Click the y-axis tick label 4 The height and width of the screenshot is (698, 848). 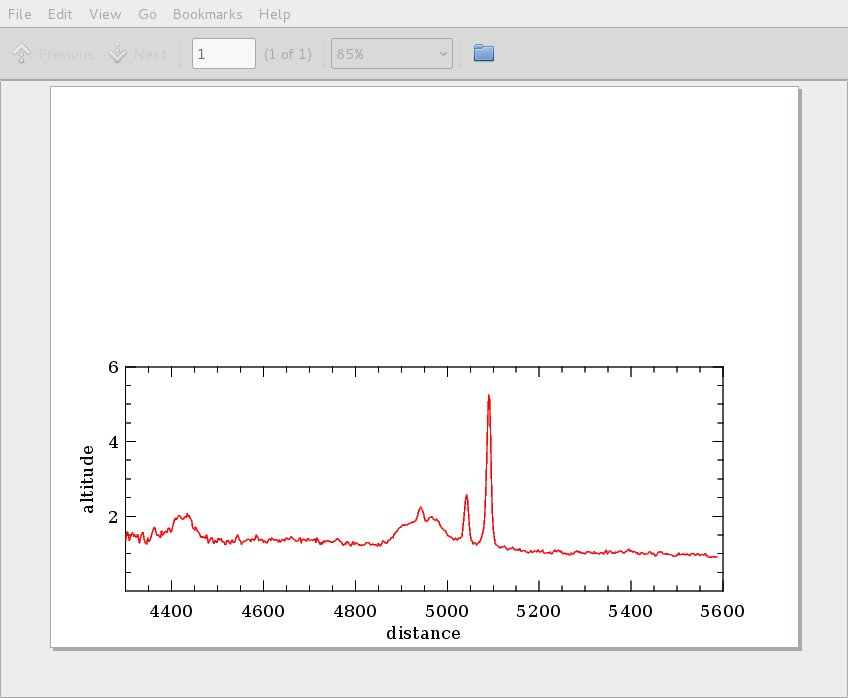pyautogui.click(x=113, y=442)
